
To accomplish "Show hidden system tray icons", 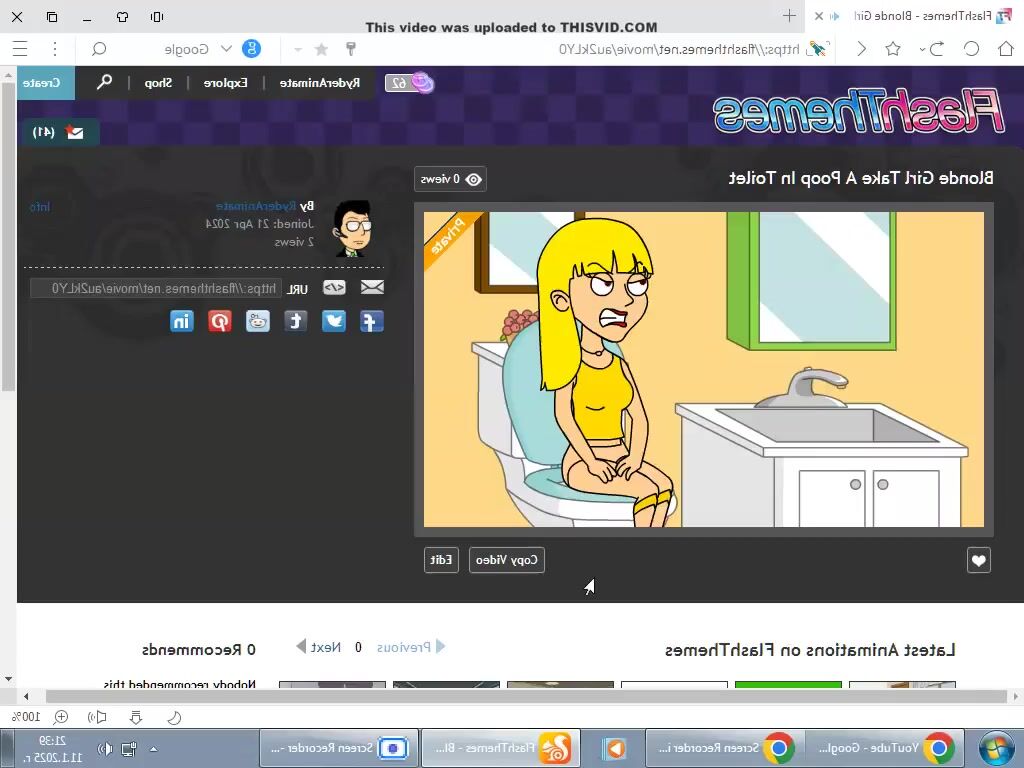I will [x=153, y=748].
